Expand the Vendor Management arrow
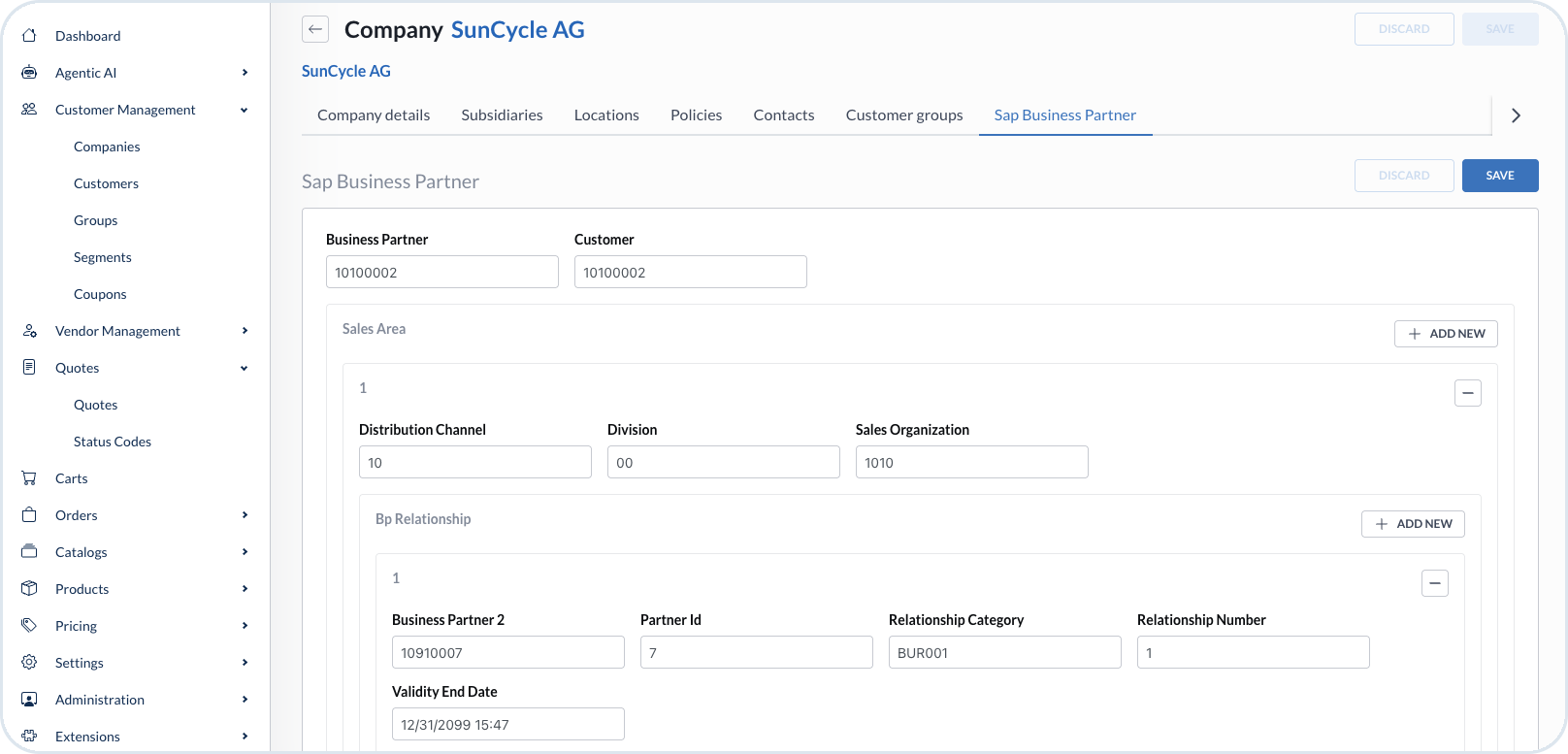 245,331
